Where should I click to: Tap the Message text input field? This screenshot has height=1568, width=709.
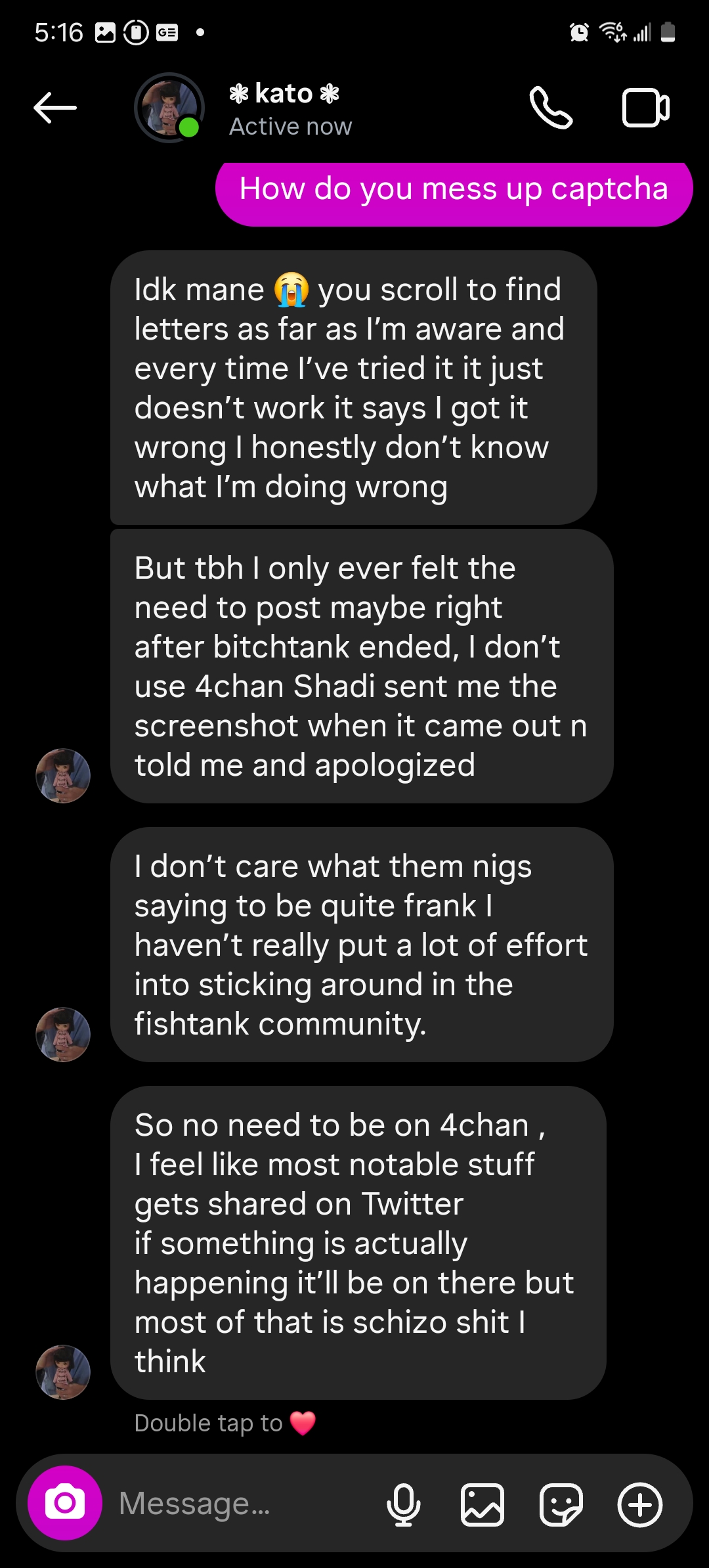243,1503
